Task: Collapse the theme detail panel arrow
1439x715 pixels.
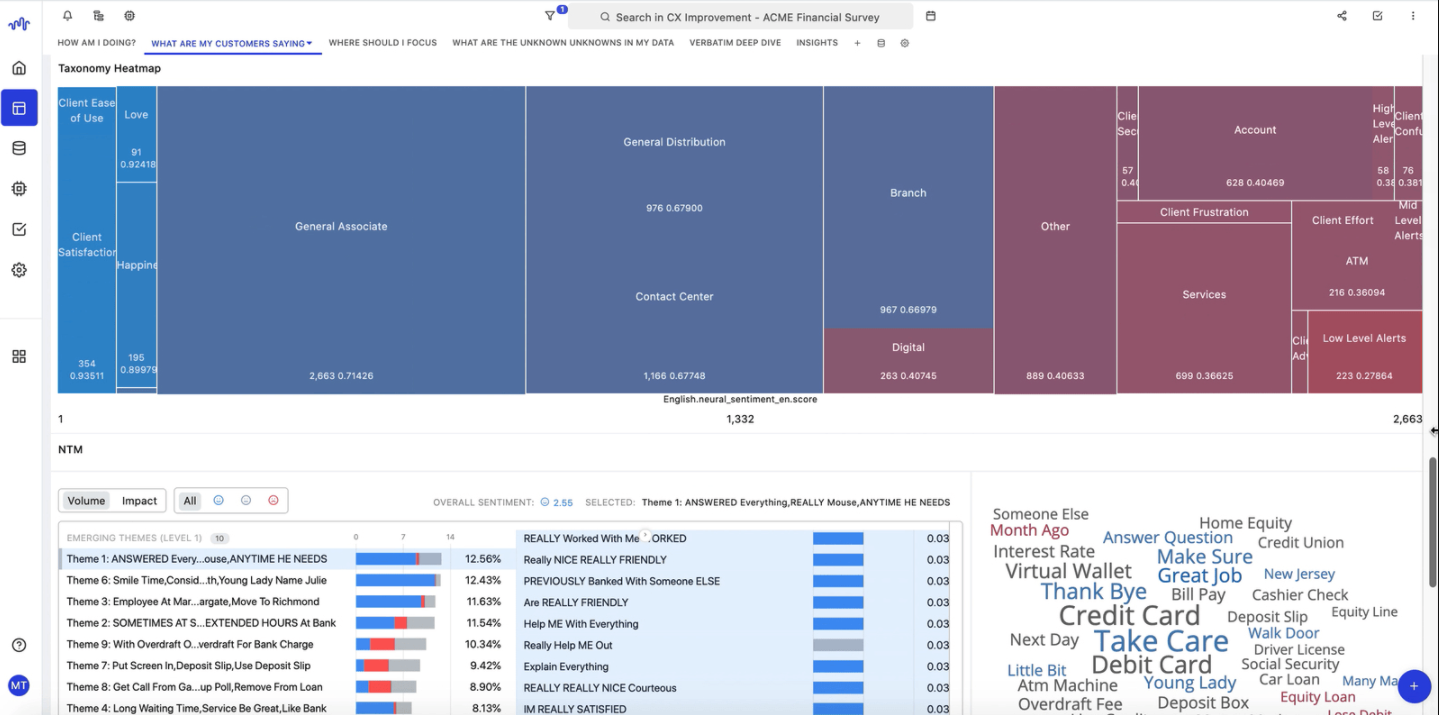Action: pos(645,536)
